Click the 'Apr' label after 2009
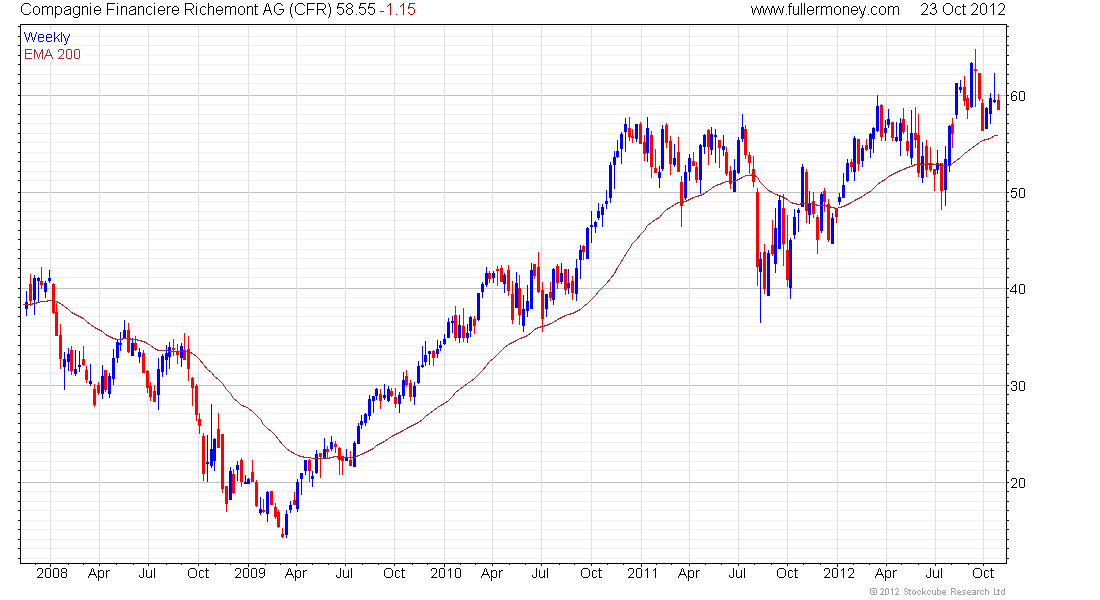The height and width of the screenshot is (600, 1100). point(296,574)
